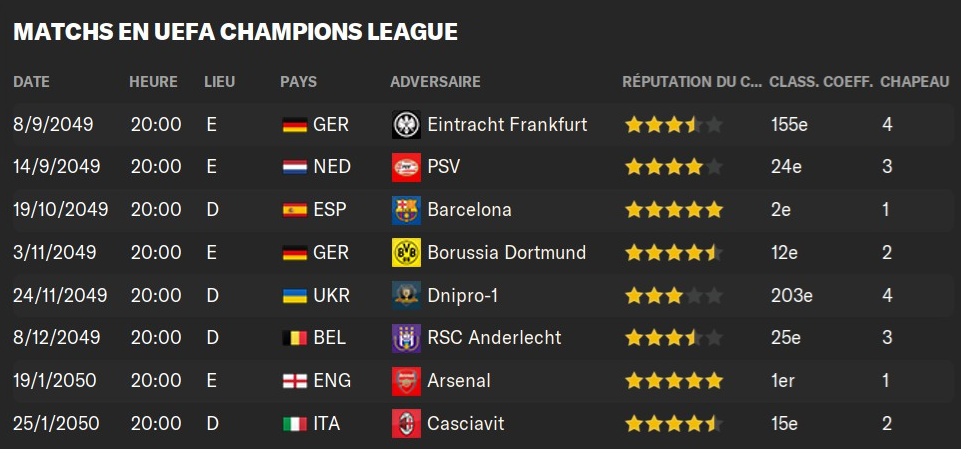
Task: Click the PSV club logo
Action: tap(406, 167)
